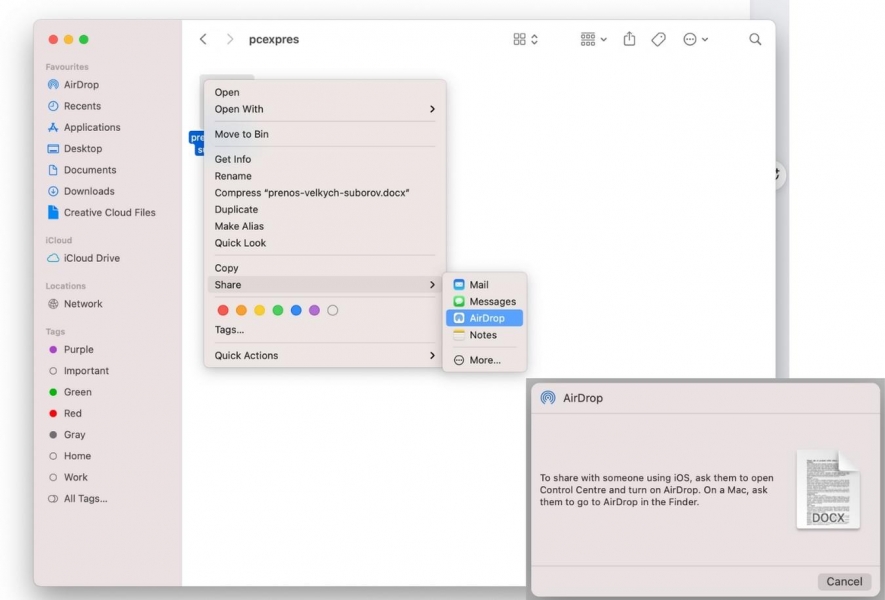Open Recents in the sidebar
The height and width of the screenshot is (600, 885).
click(x=75, y=106)
